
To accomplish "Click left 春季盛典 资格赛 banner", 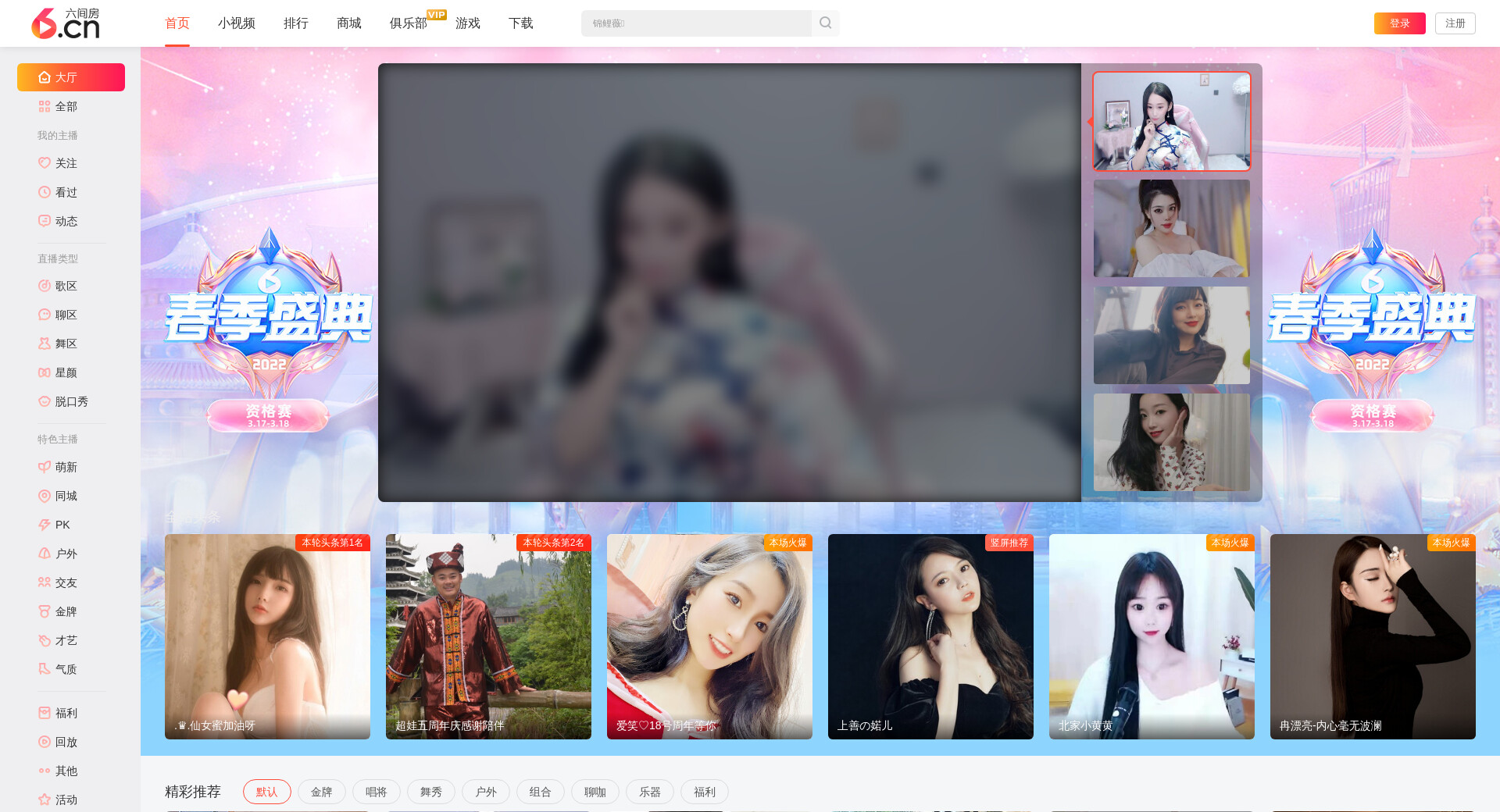I will [x=269, y=328].
